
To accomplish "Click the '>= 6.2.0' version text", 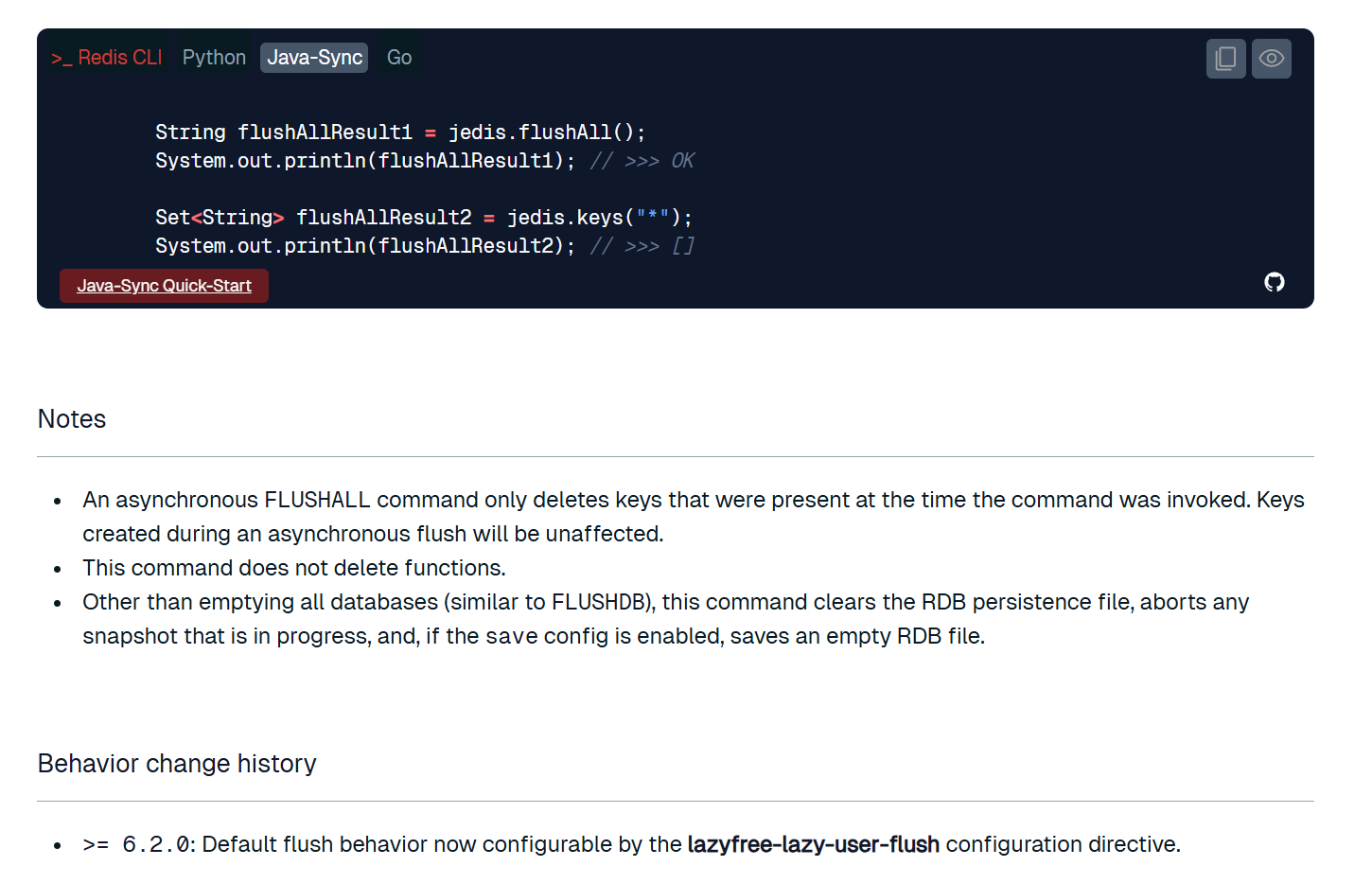I will click(138, 844).
